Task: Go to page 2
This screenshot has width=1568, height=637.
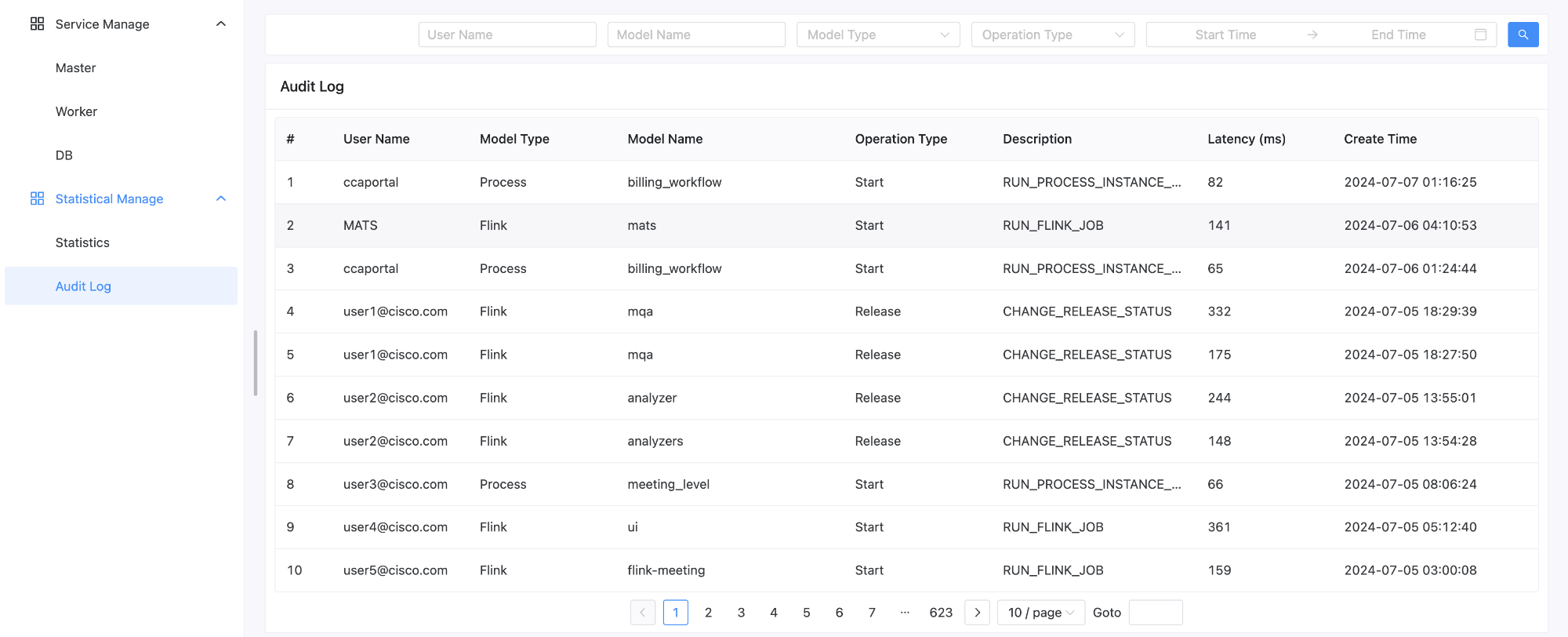Action: tap(708, 613)
